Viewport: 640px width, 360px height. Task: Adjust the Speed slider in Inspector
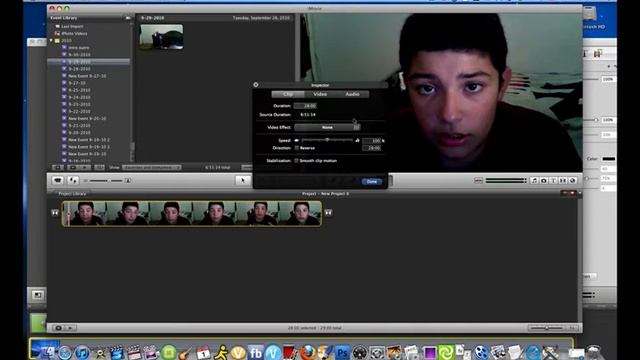[327, 140]
